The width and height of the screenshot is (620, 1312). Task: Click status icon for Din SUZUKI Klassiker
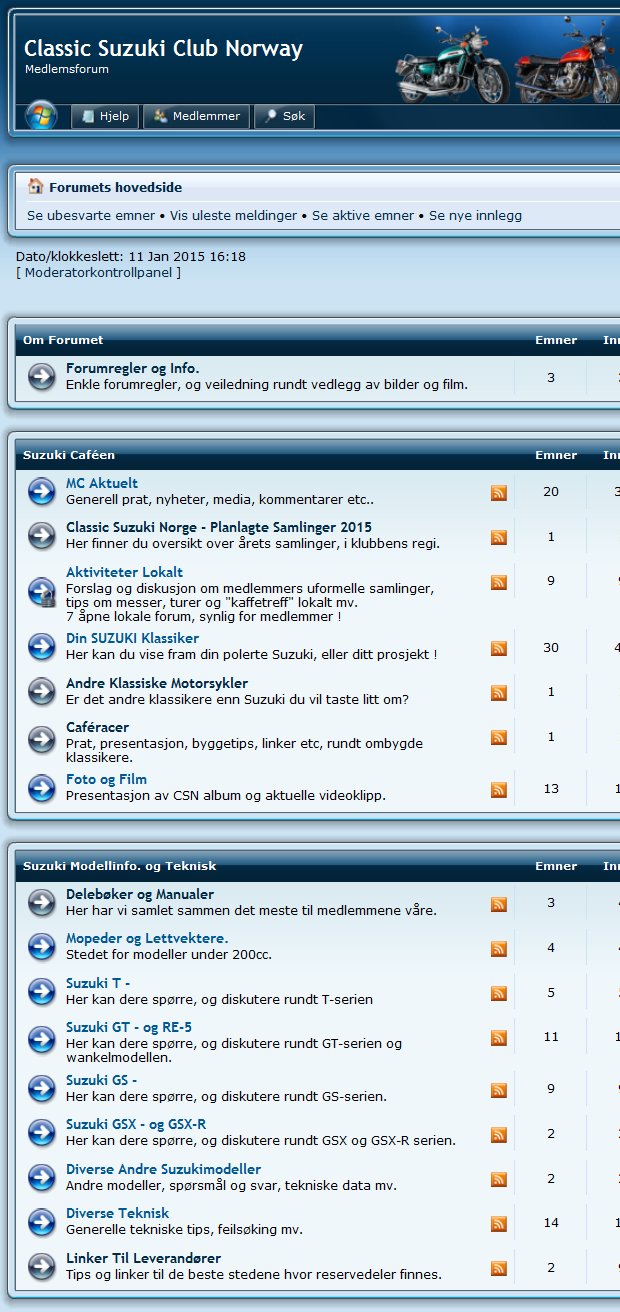tap(42, 647)
